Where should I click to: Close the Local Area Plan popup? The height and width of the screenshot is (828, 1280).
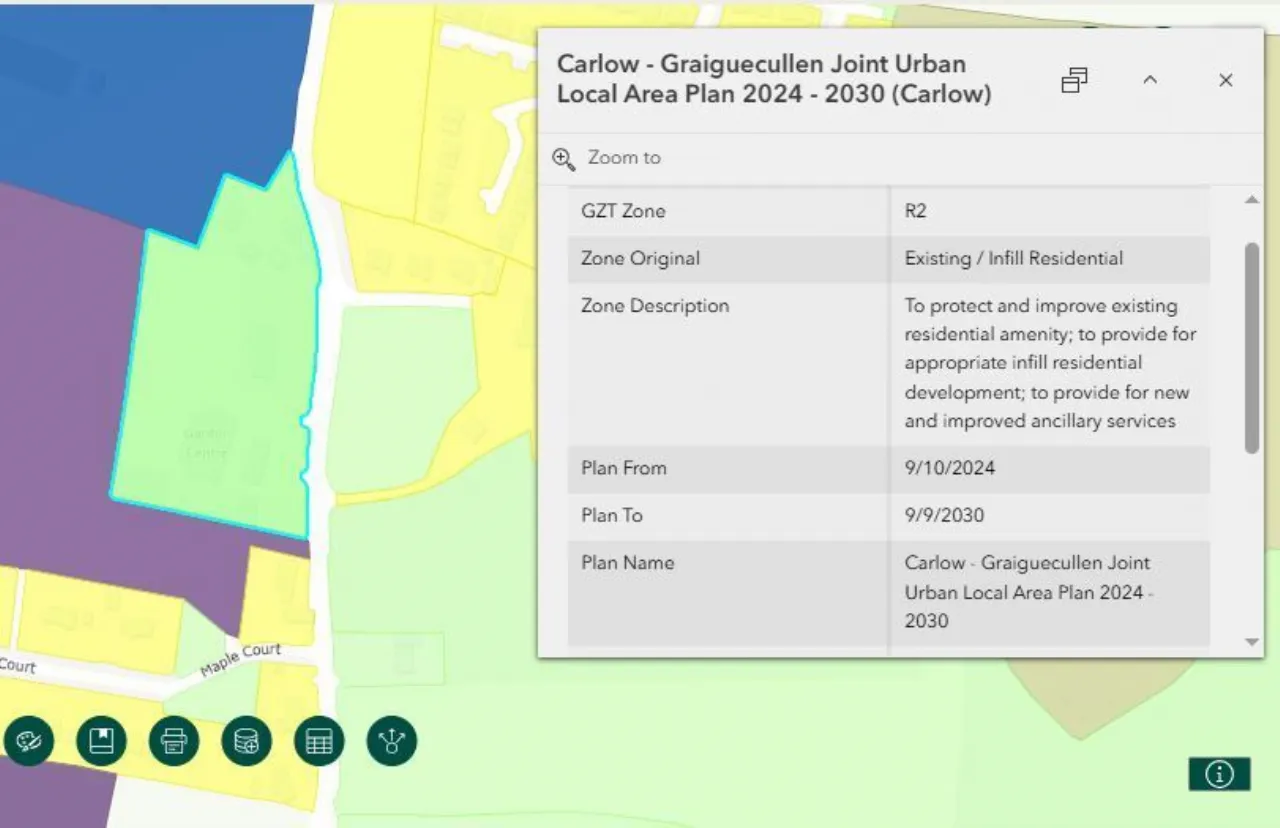pos(1225,80)
